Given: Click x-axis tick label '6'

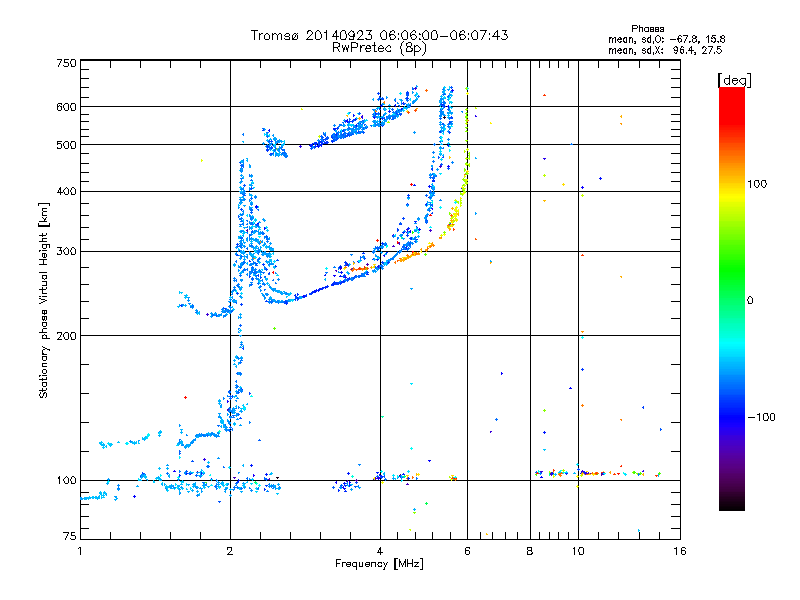Looking at the screenshot, I should 467,551.
